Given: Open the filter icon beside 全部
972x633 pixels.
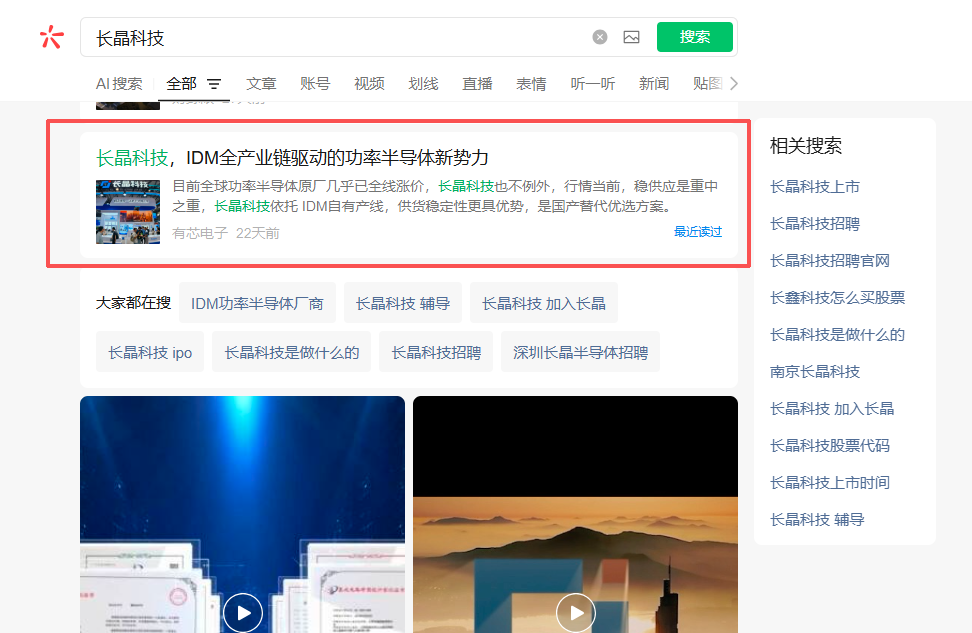Looking at the screenshot, I should pyautogui.click(x=214, y=84).
